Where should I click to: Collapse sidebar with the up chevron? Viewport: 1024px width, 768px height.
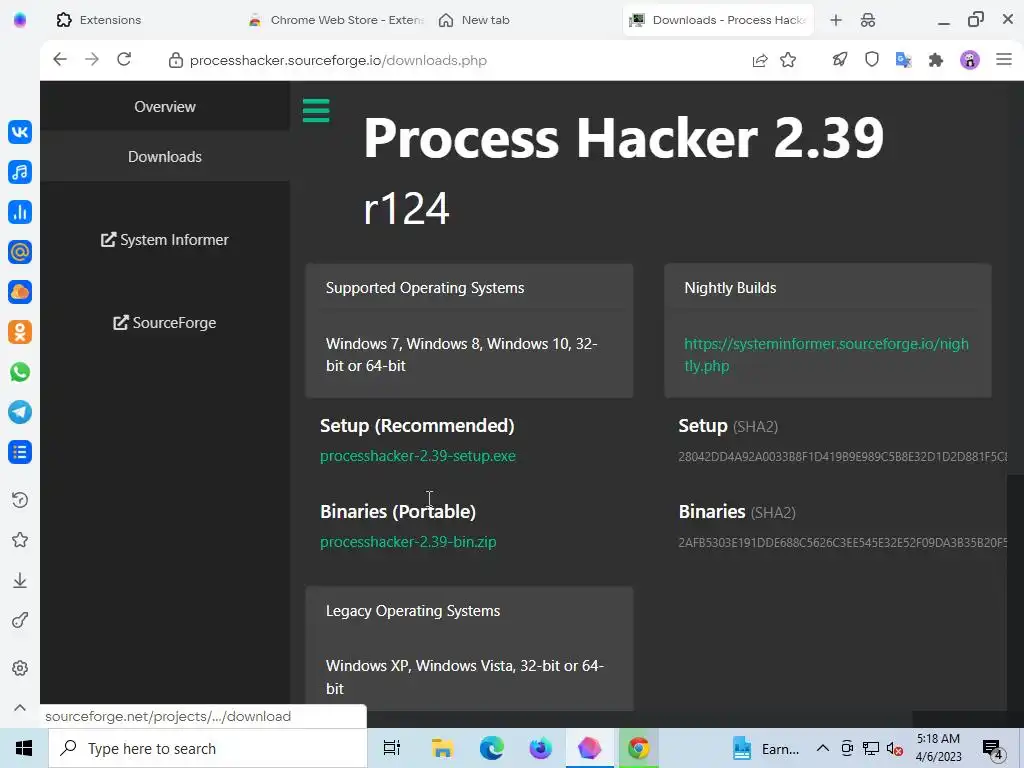(20, 707)
